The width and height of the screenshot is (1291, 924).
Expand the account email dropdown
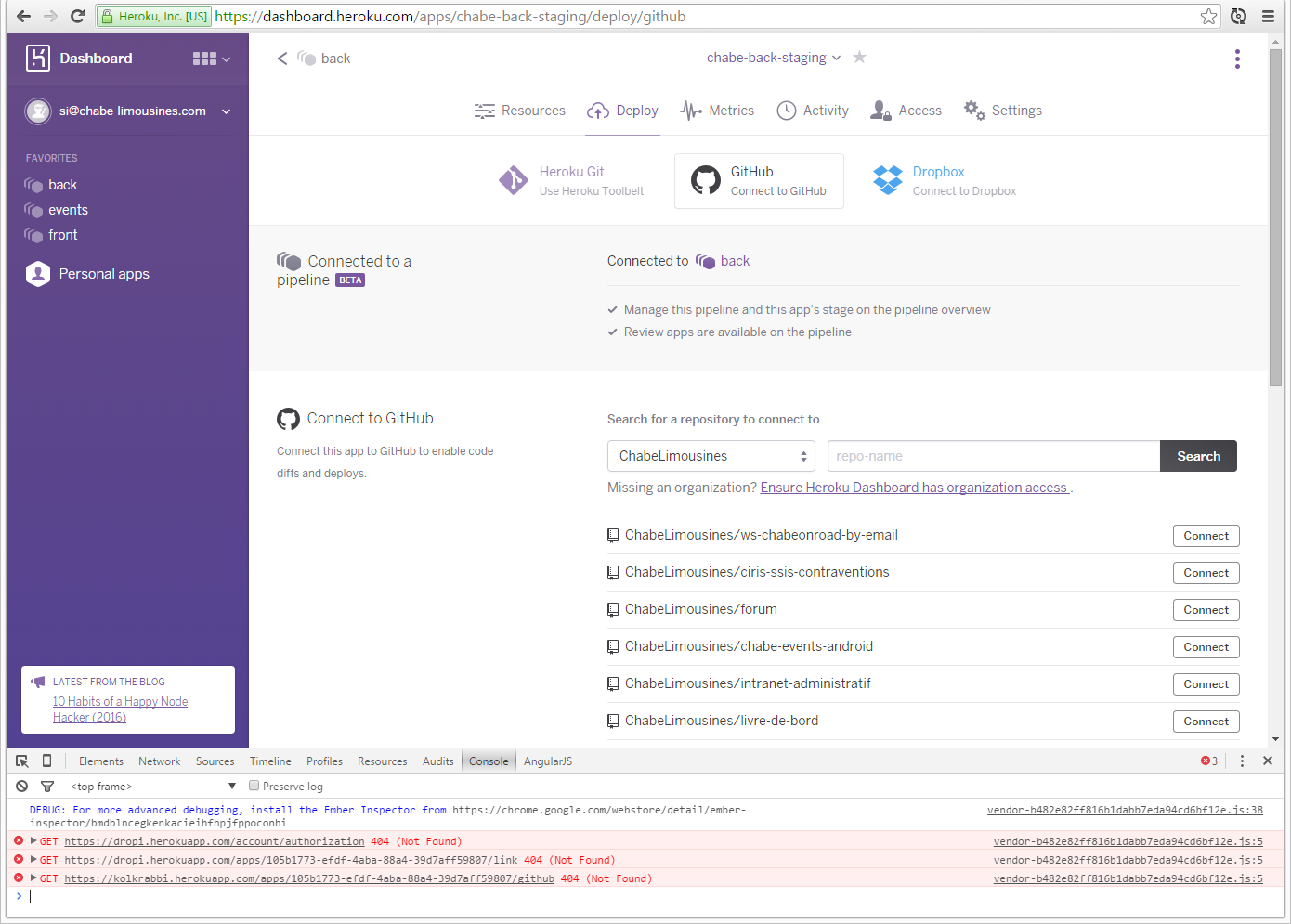click(x=226, y=111)
